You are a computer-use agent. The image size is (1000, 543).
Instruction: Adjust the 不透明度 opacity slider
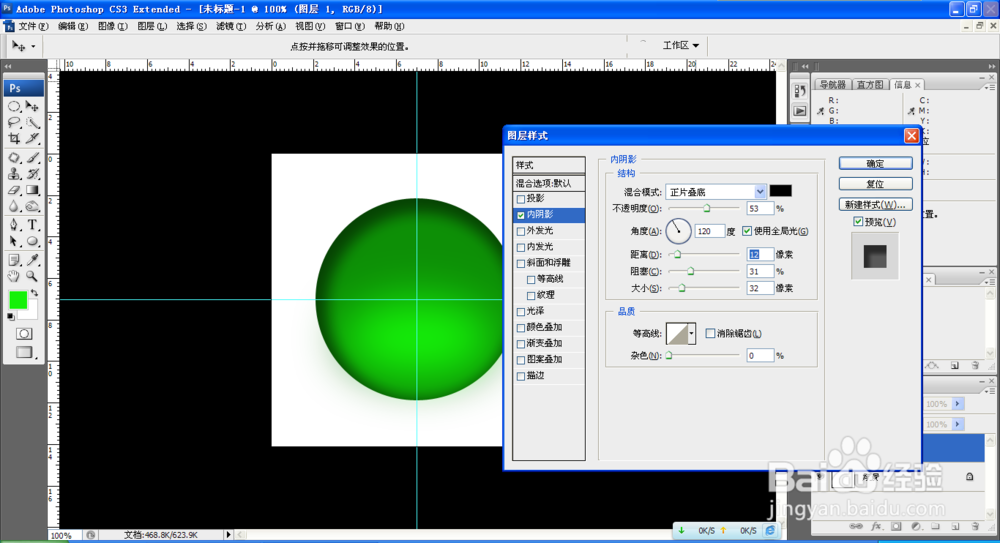706,209
